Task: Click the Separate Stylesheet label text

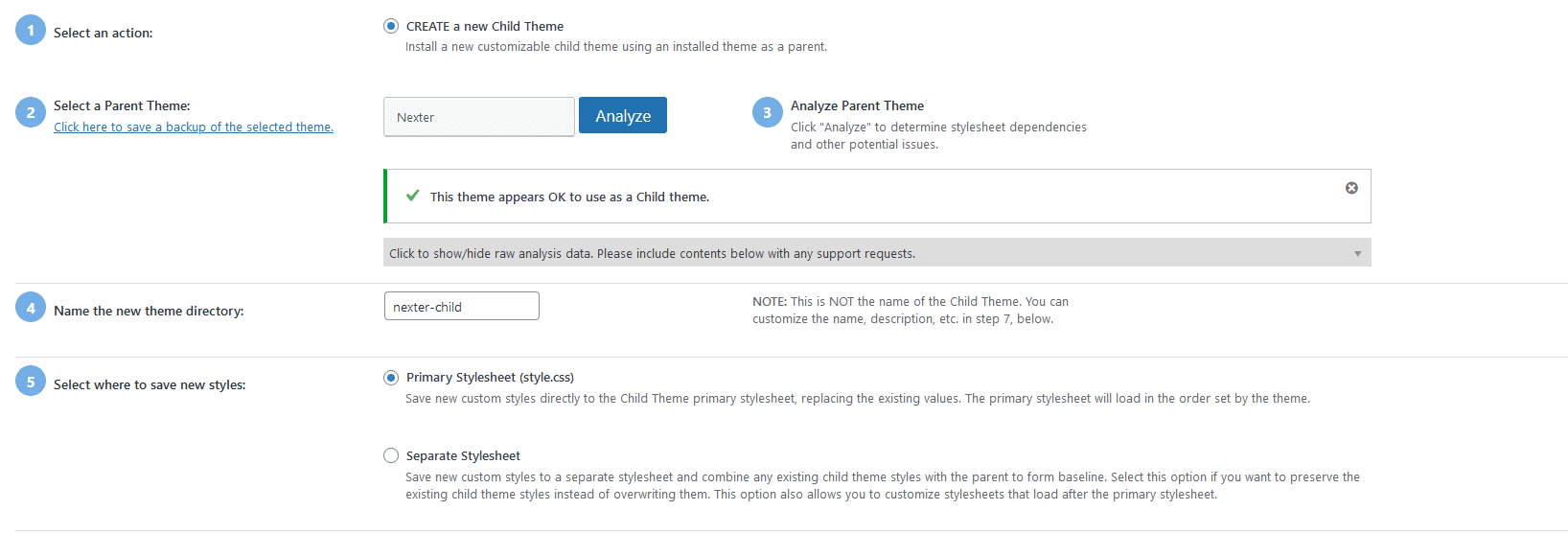Action: click(x=463, y=456)
